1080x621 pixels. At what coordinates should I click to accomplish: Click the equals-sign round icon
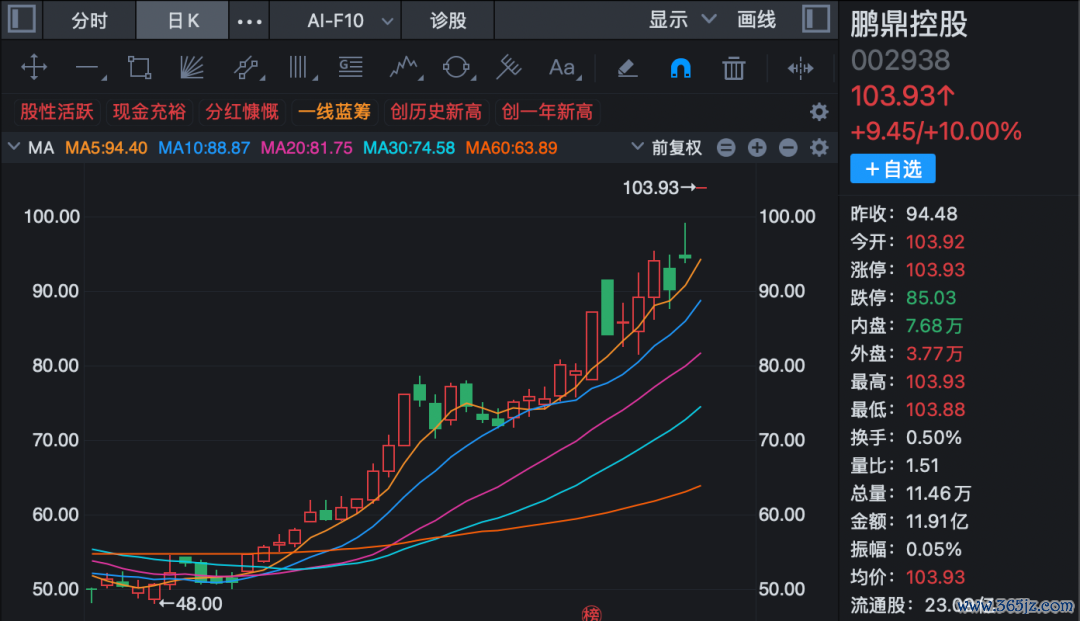726,147
